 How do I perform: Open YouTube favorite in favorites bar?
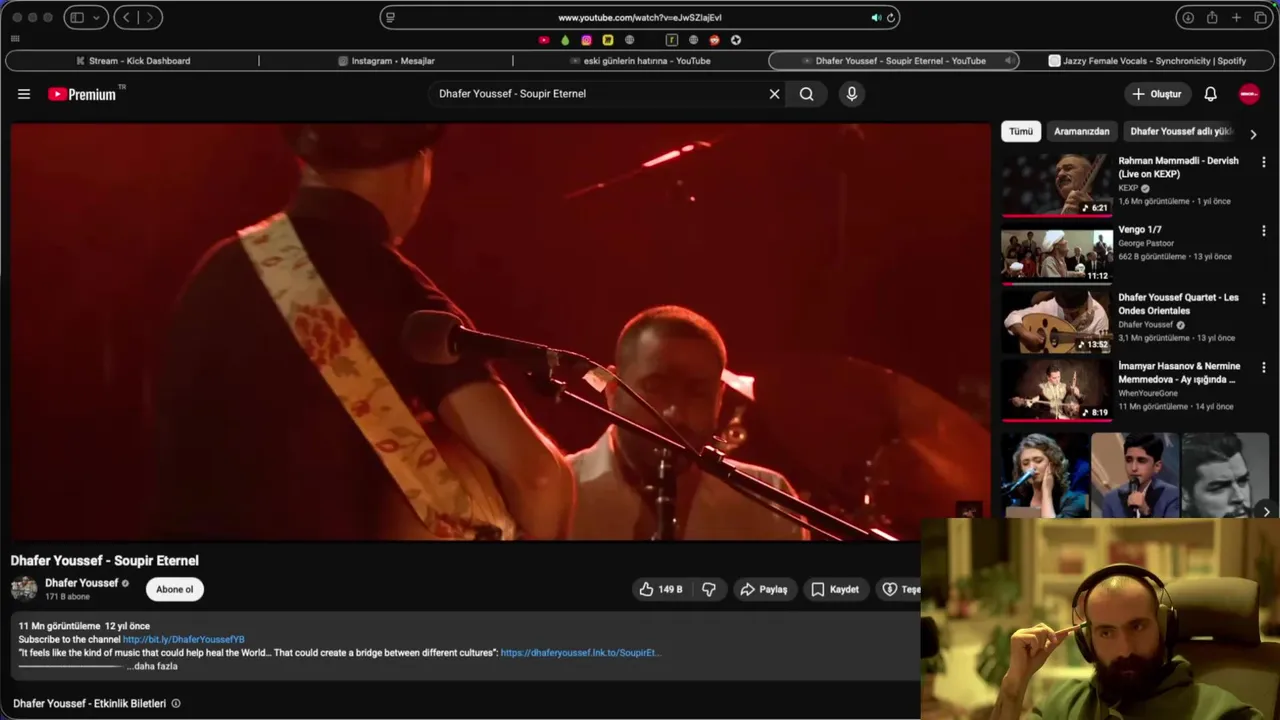coord(544,40)
